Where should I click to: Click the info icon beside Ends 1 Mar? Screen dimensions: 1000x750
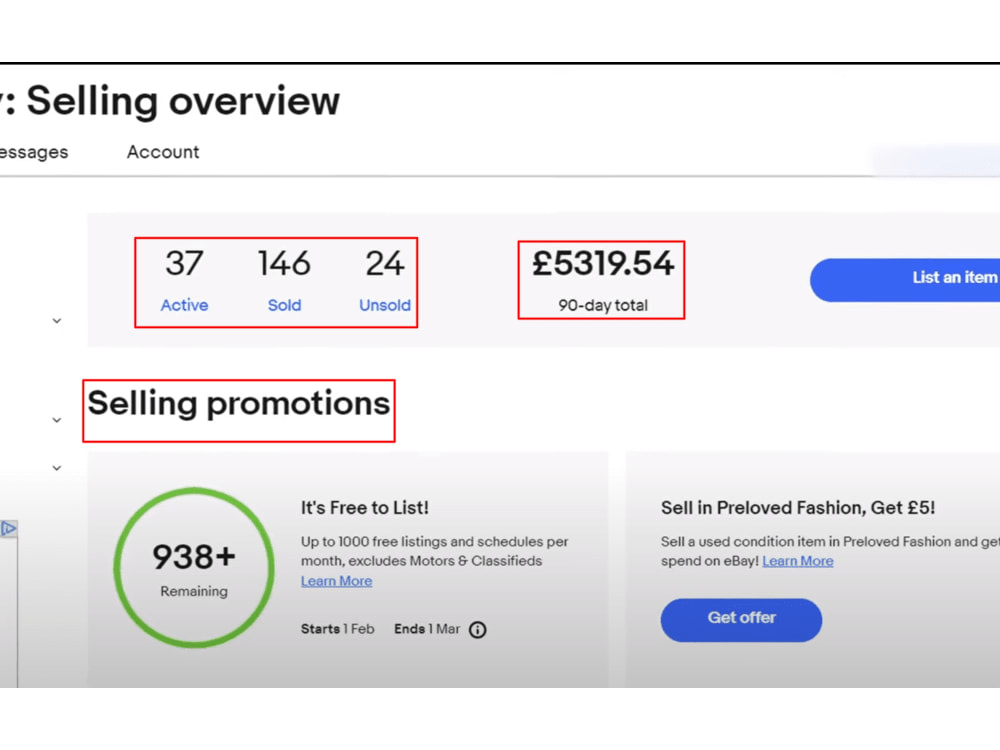(x=477, y=629)
